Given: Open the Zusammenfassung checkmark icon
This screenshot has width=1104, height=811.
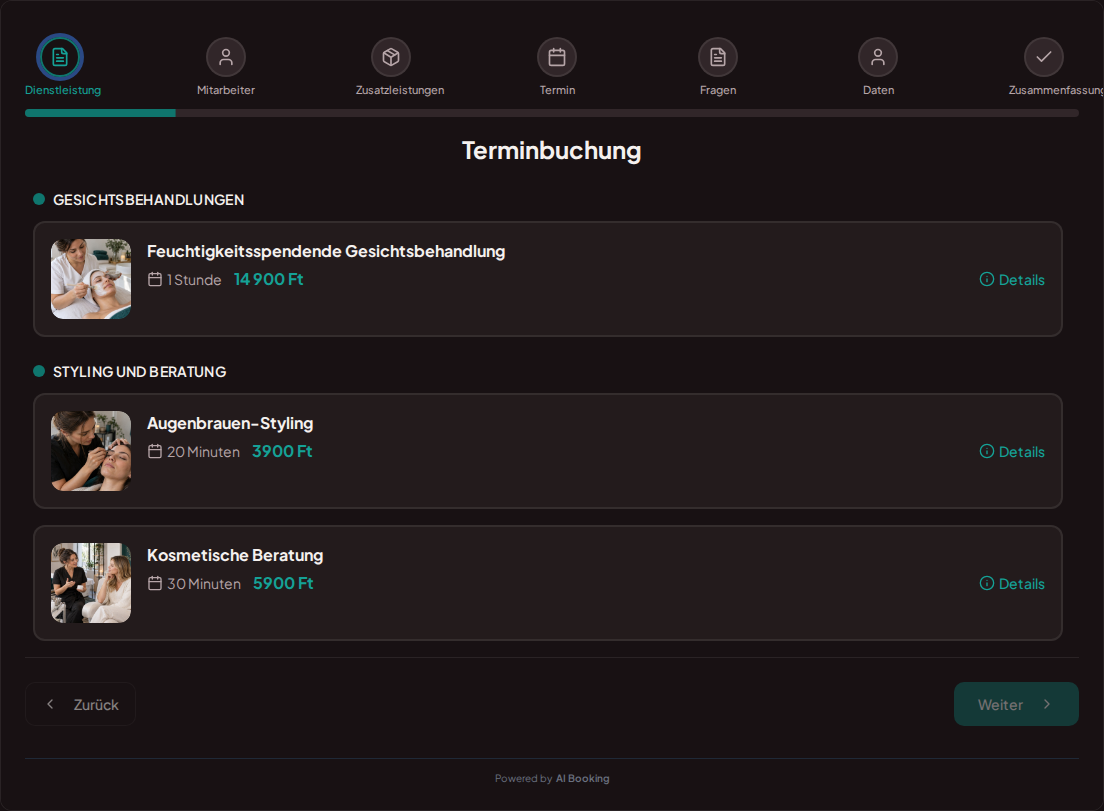Looking at the screenshot, I should [x=1044, y=57].
